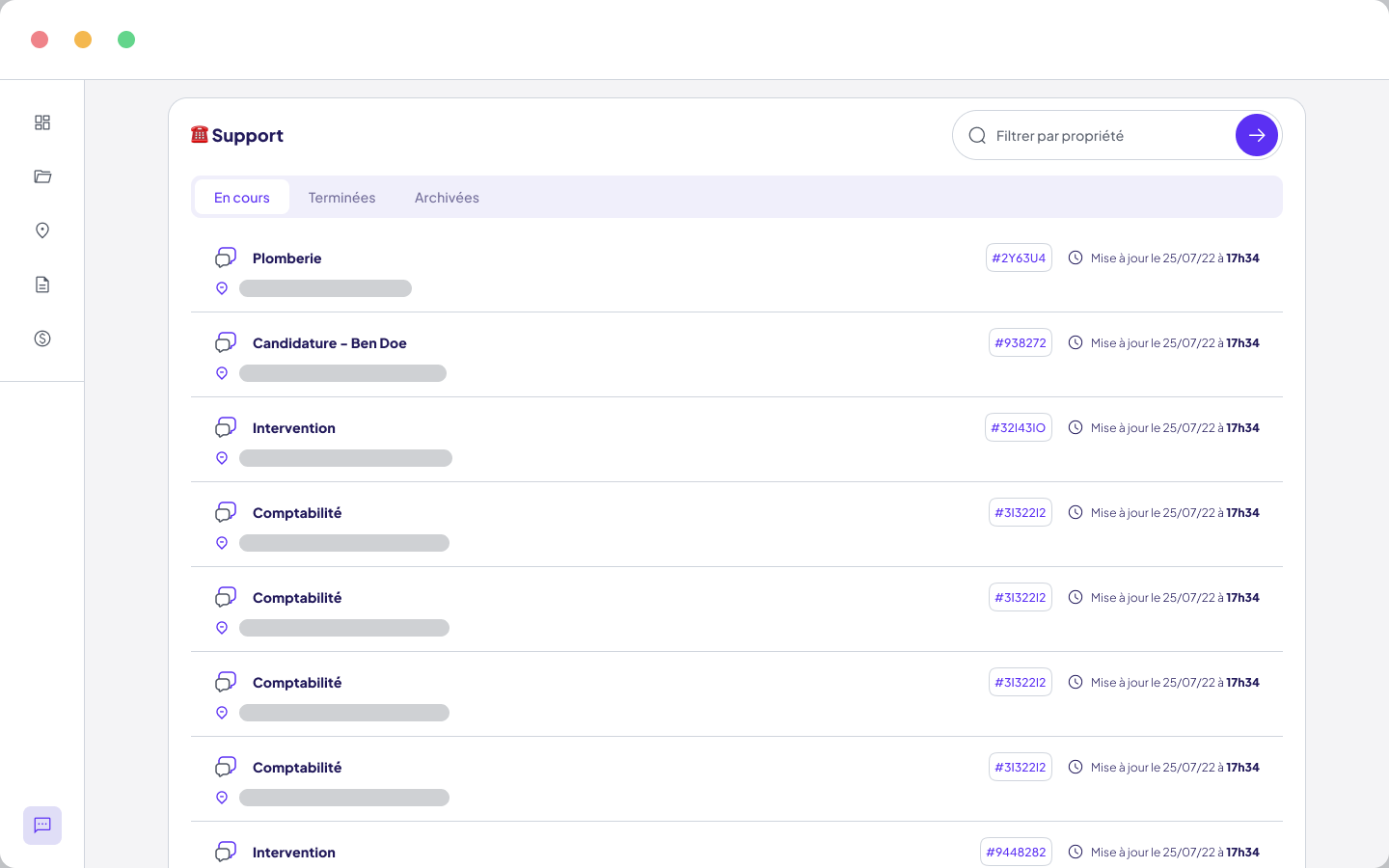Select the highlighted chat support icon in sidebar
1389x868 pixels.
(42, 826)
